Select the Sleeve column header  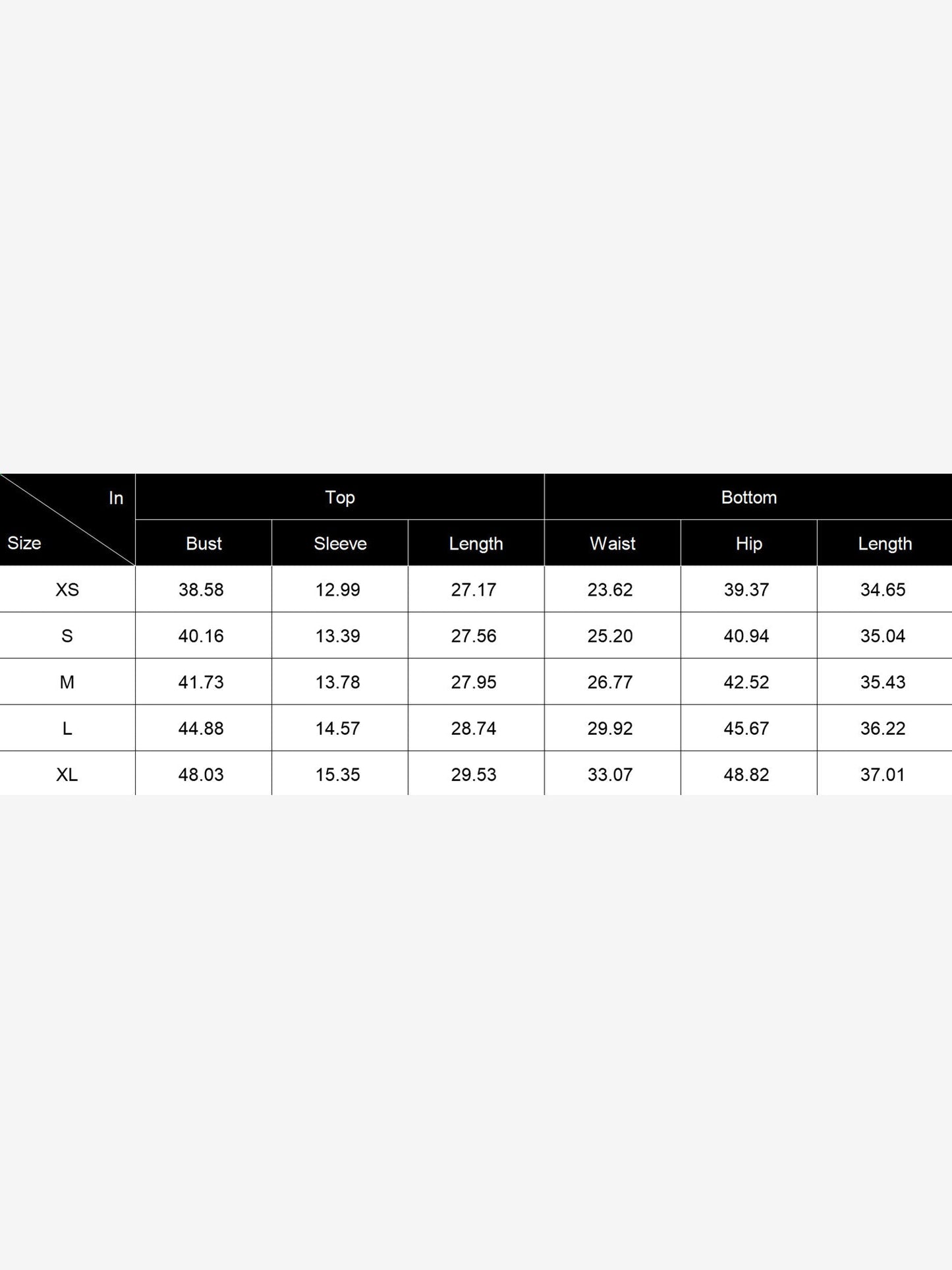click(x=340, y=543)
